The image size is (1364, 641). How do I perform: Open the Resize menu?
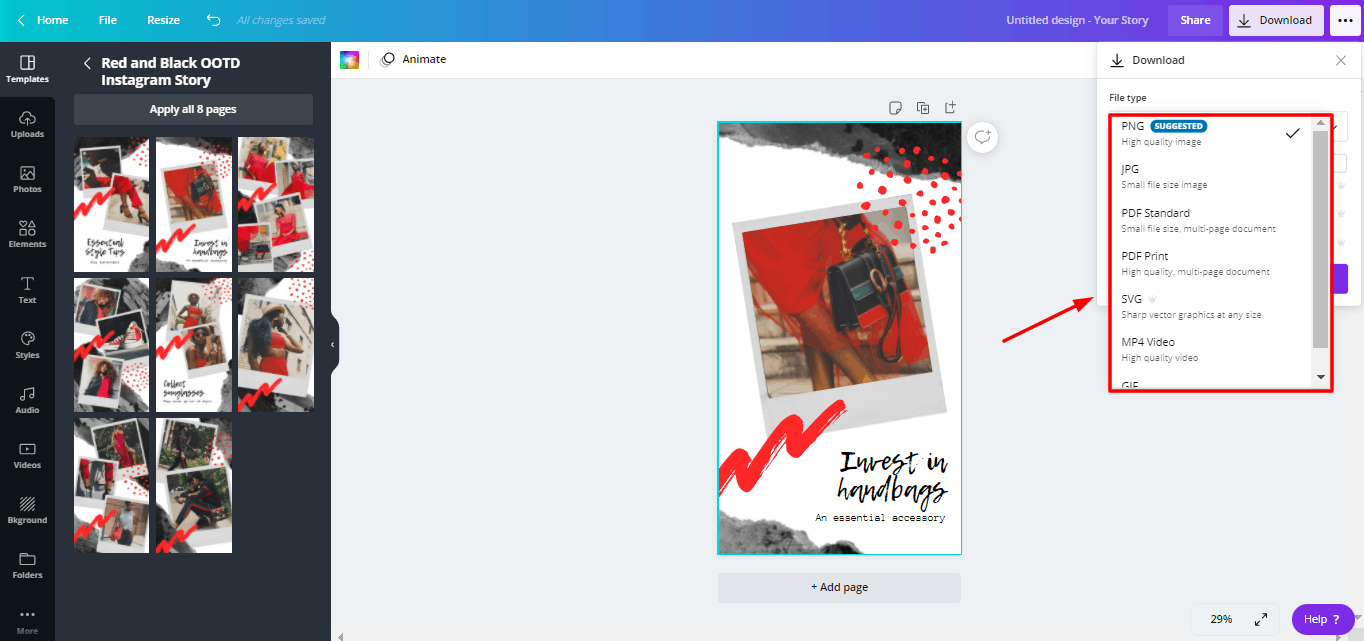163,20
